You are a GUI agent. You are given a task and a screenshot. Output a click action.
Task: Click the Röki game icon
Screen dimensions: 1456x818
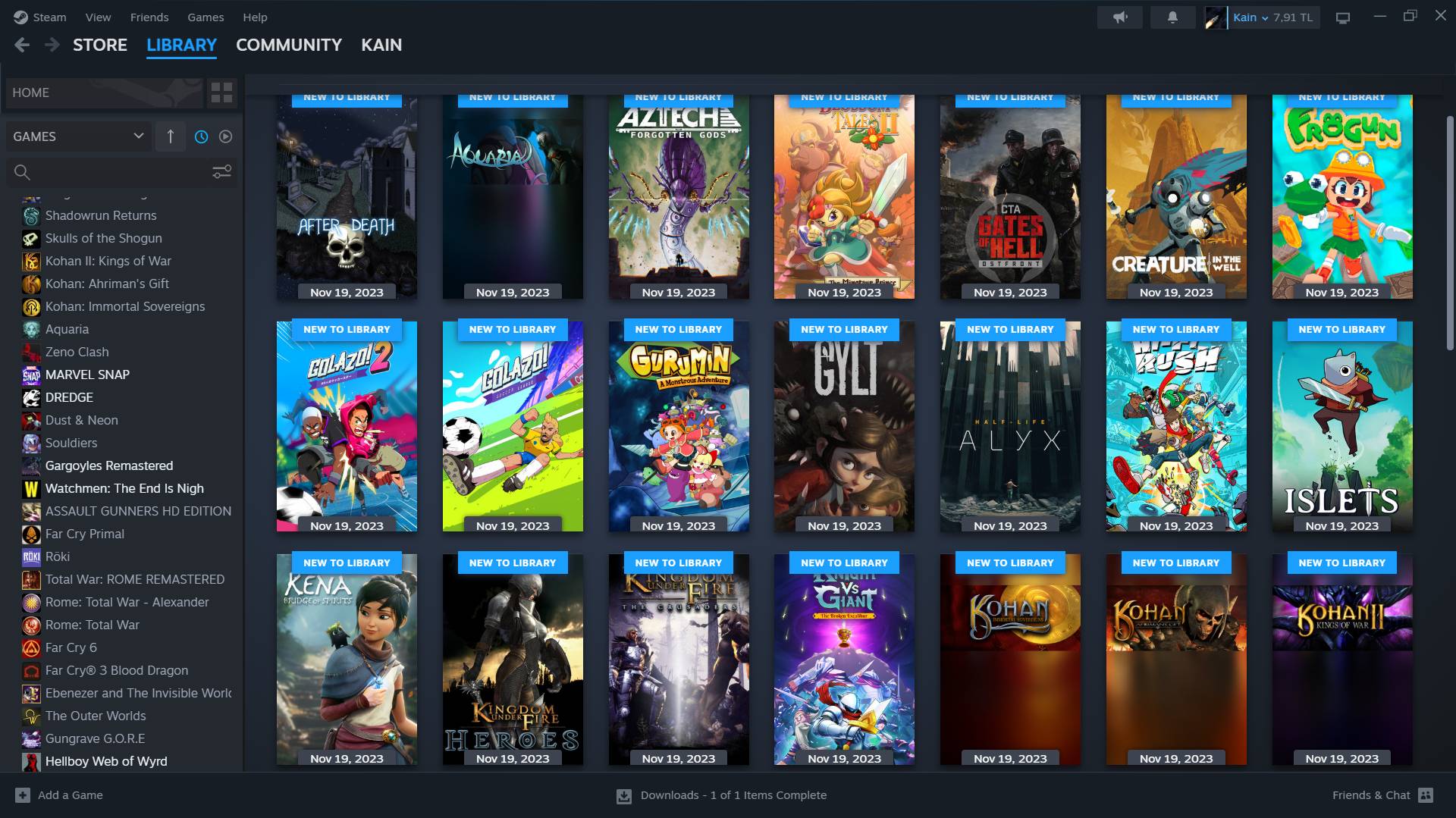31,556
